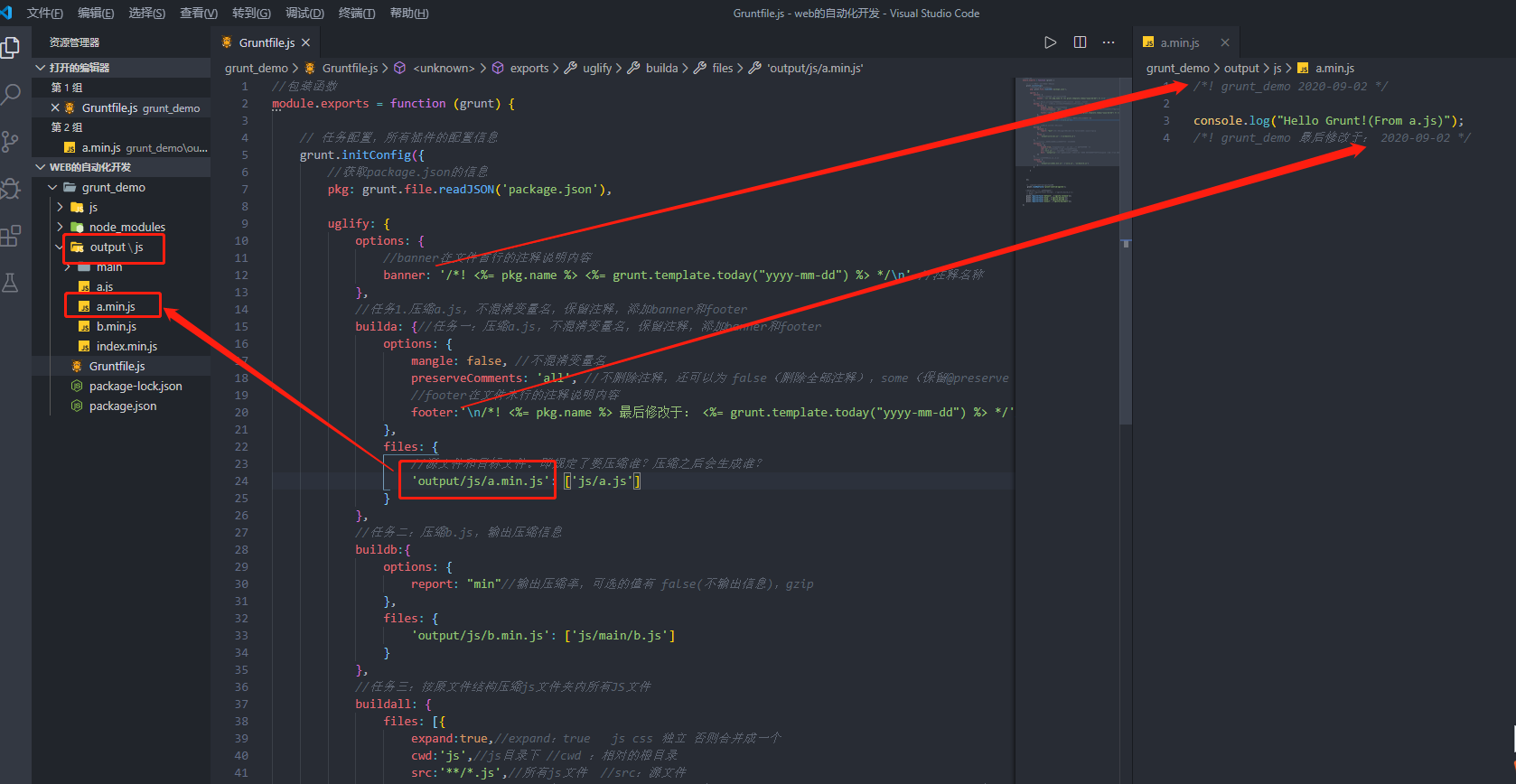
Task: Open the 编辑(E) menu
Action: tap(96, 13)
